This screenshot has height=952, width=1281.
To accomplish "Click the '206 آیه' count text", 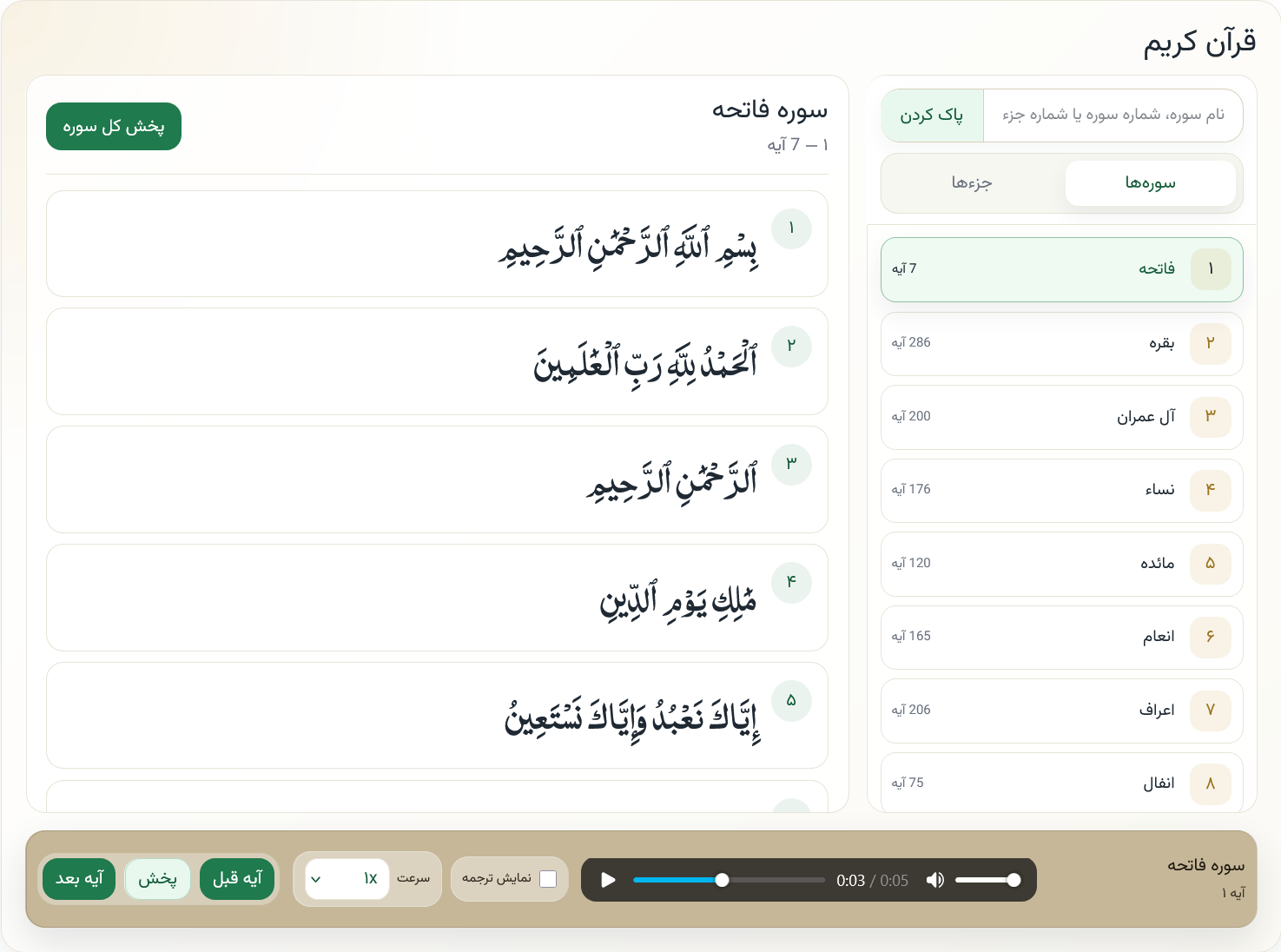I will pos(911,711).
